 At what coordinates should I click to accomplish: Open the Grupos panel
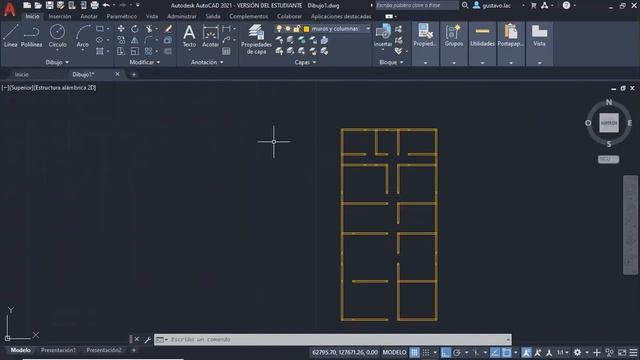[x=454, y=44]
